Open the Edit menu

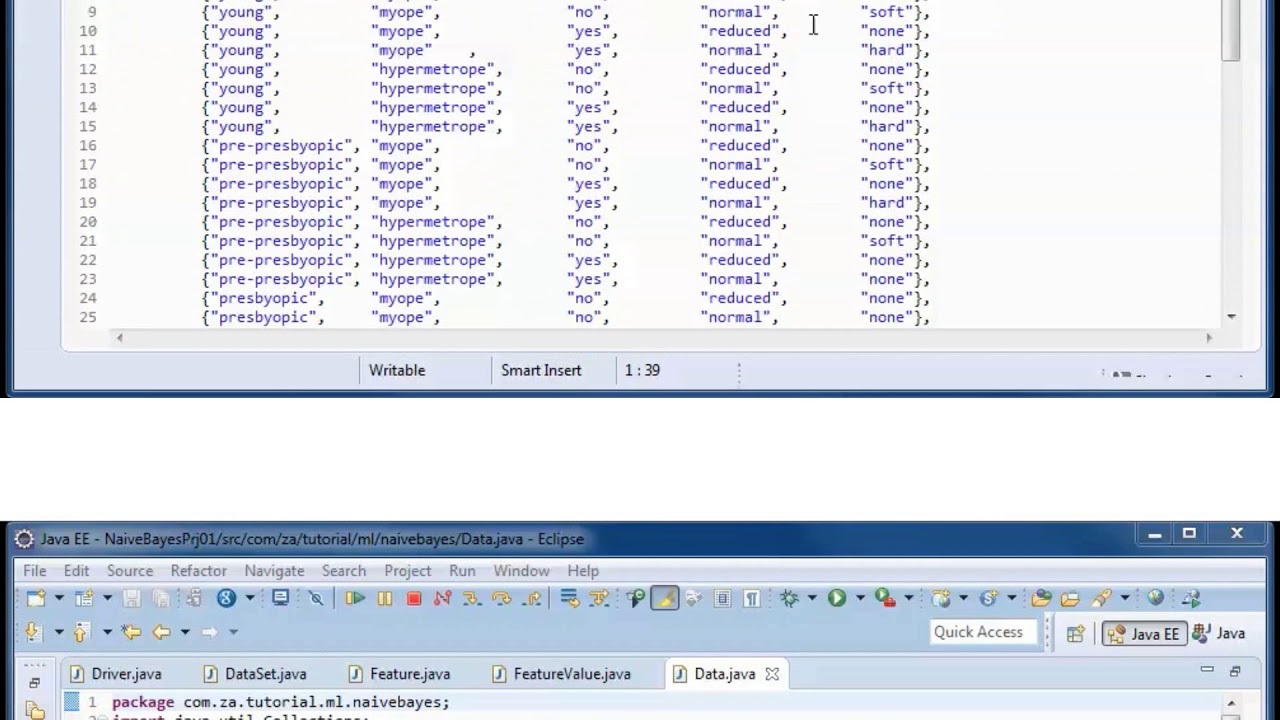pos(76,570)
